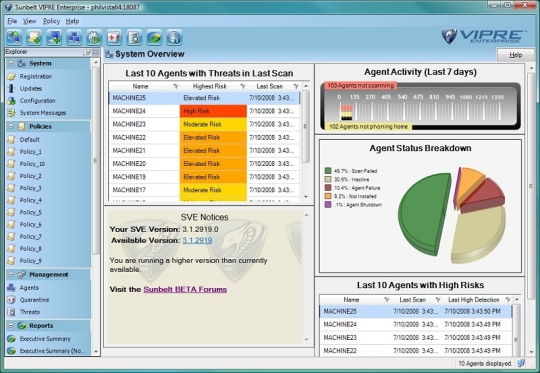Click the green globe reports toolbar icon
540x373 pixels.
[x=154, y=37]
